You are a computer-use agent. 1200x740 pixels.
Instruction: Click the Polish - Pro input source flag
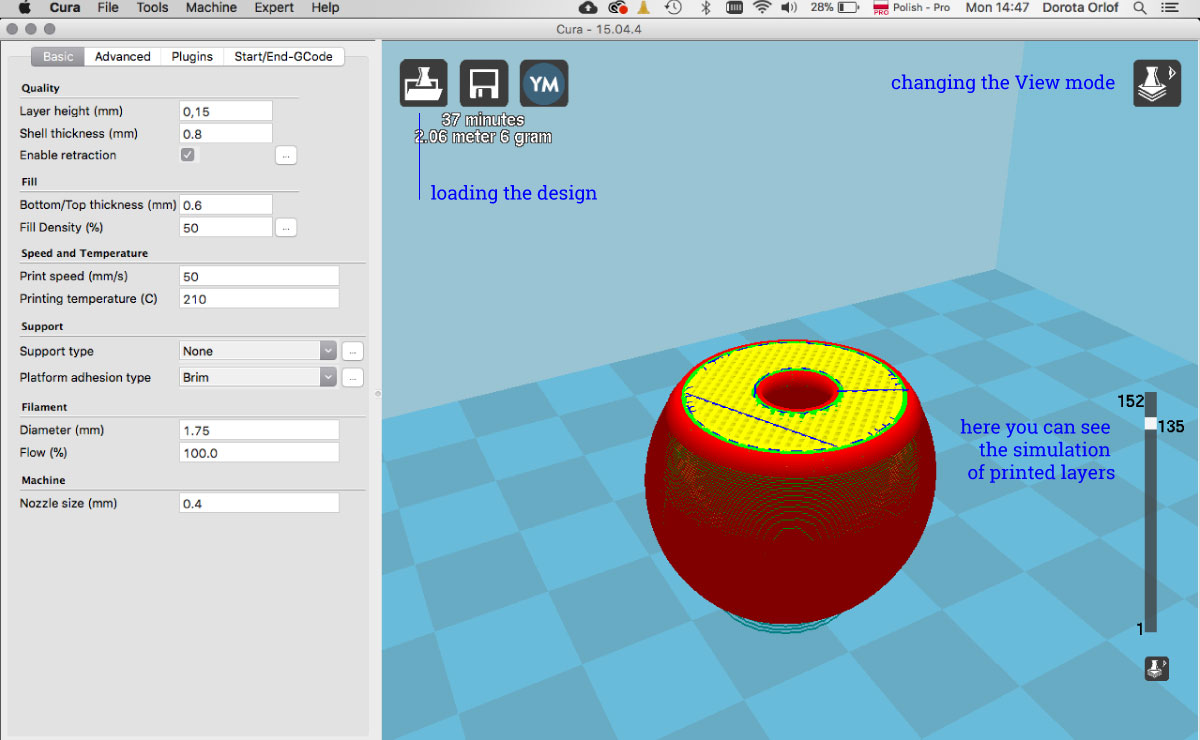pyautogui.click(x=881, y=8)
